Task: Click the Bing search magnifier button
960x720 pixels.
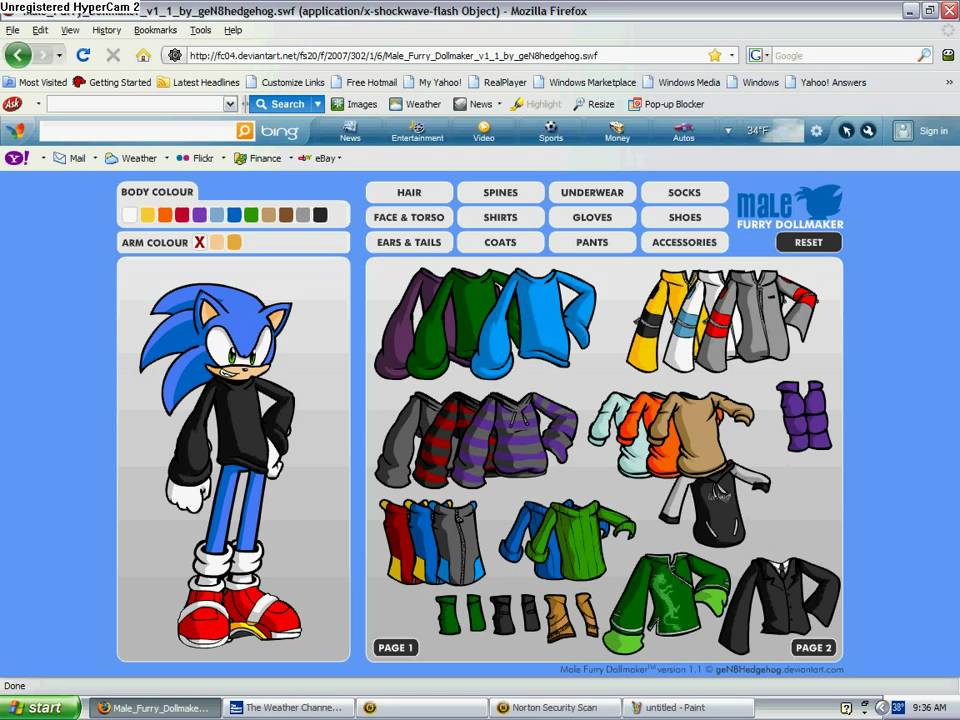Action: point(244,130)
